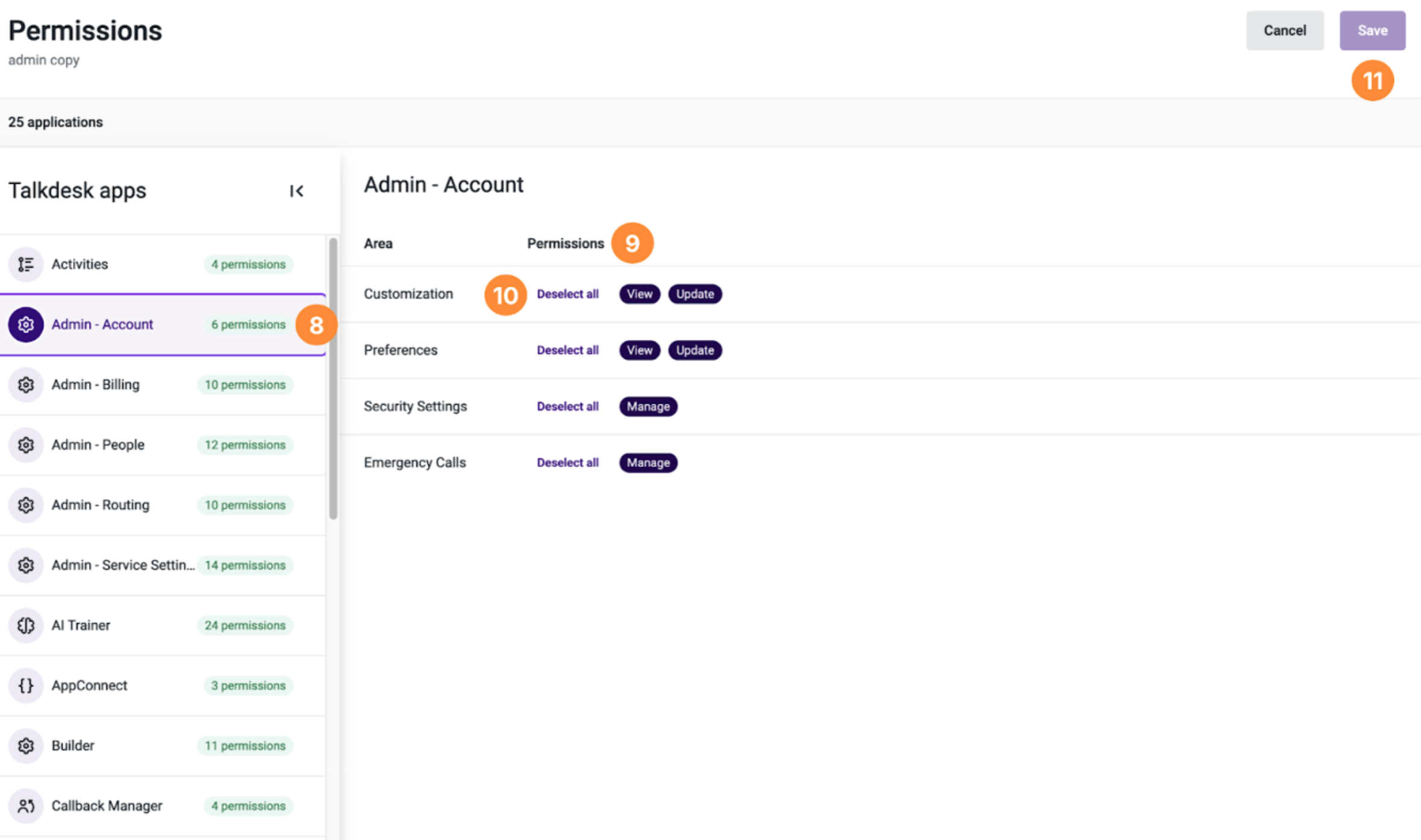Viewport: 1421px width, 840px height.
Task: Deselect all Preferences permissions
Action: pyautogui.click(x=568, y=350)
